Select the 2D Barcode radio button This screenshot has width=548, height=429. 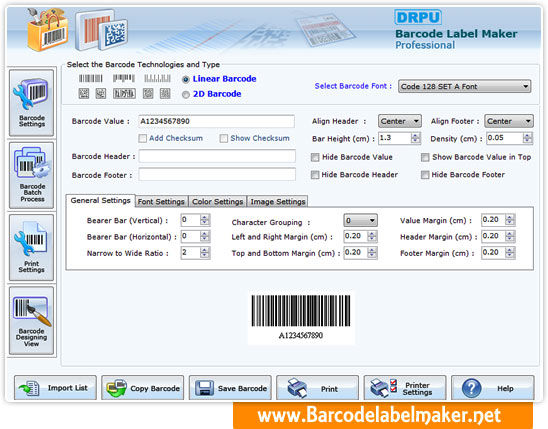point(186,94)
